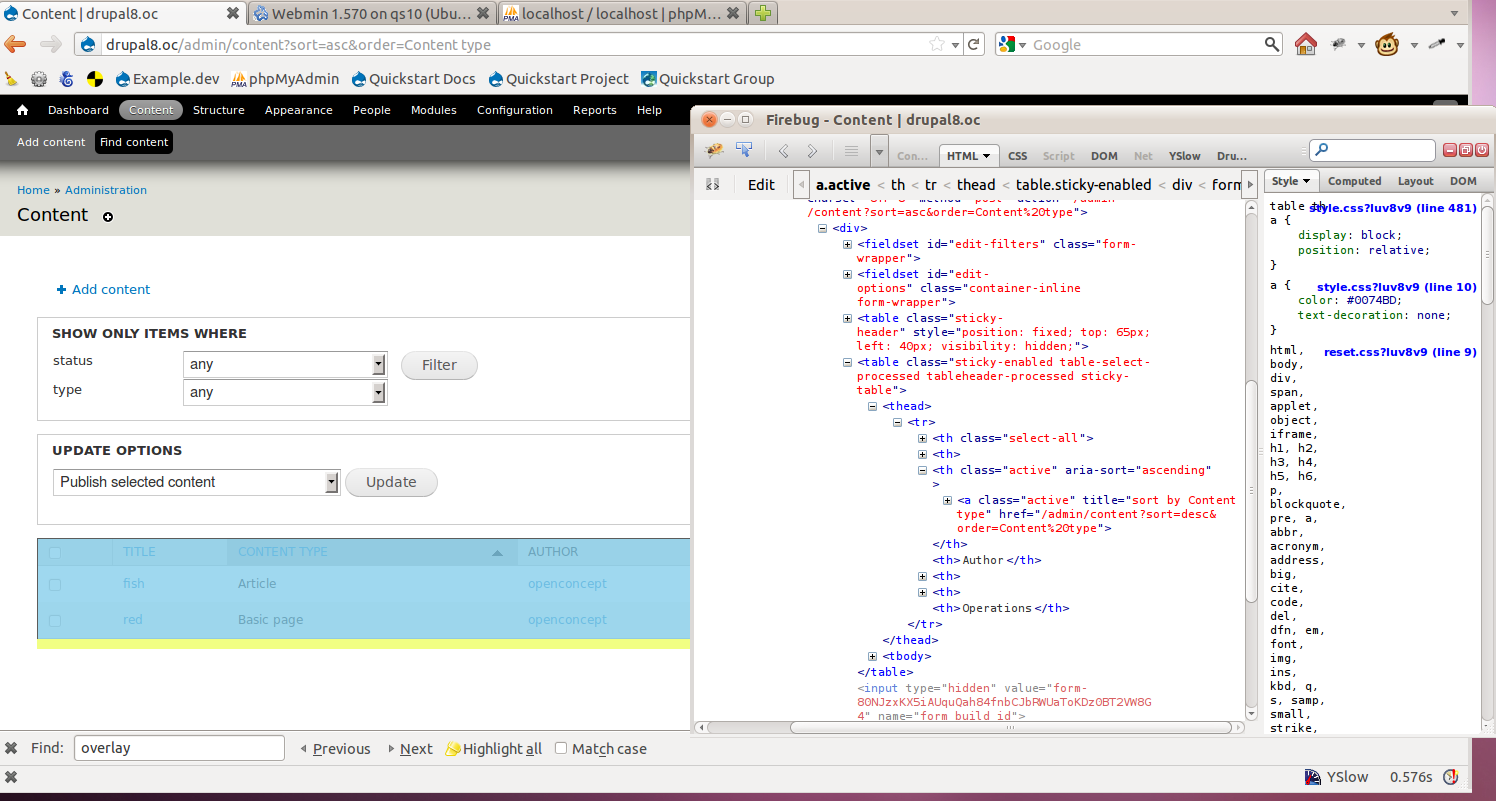
Task: Click the Firebug HTML panel vertical scrollbar
Action: (x=1250, y=490)
